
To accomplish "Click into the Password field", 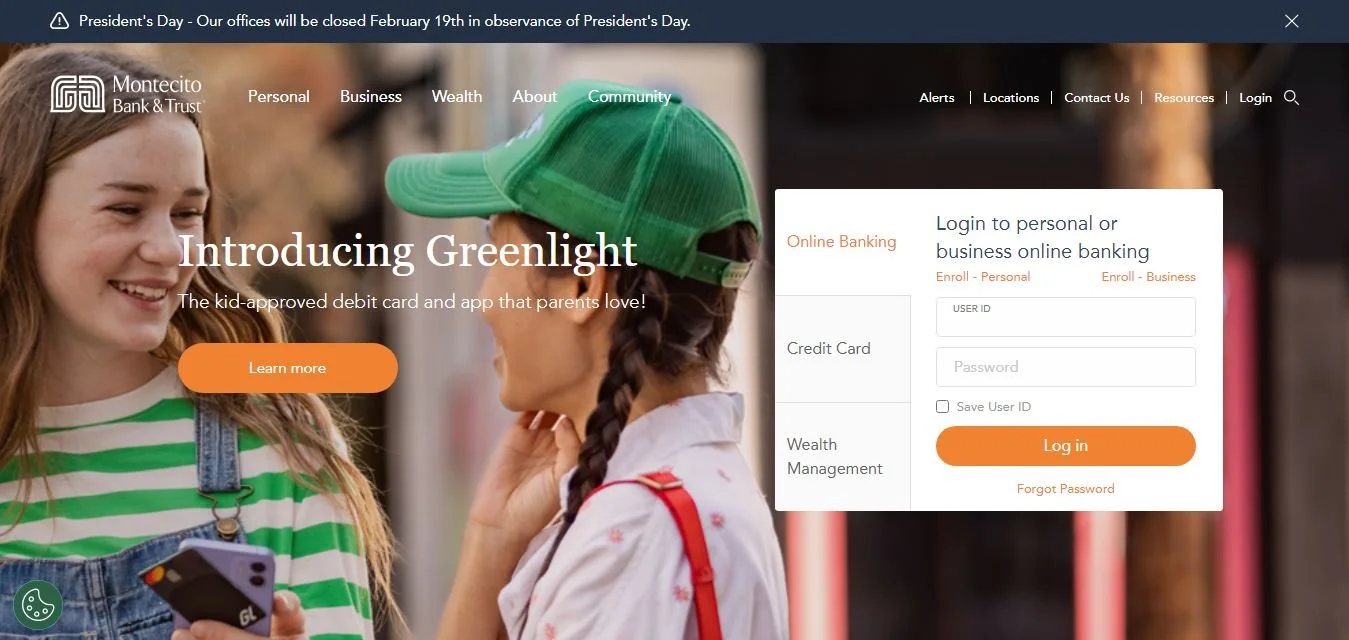I will (1066, 367).
